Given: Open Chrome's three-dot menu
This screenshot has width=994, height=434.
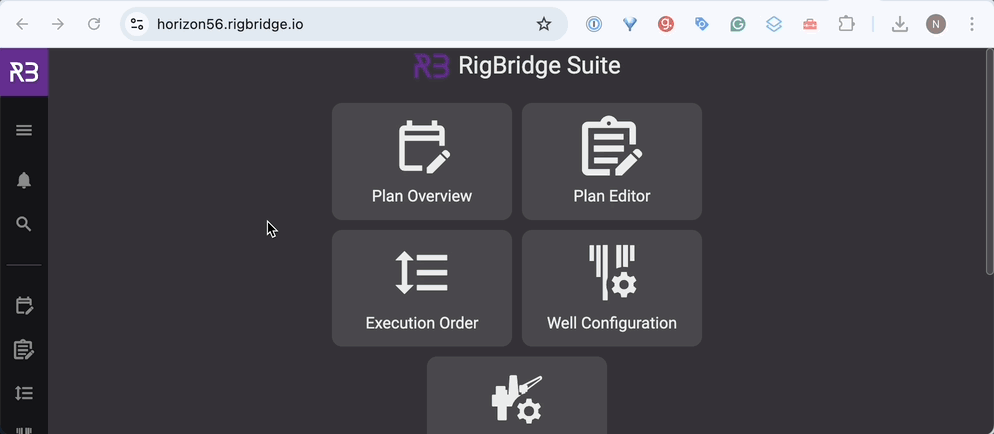Looking at the screenshot, I should 972,24.
